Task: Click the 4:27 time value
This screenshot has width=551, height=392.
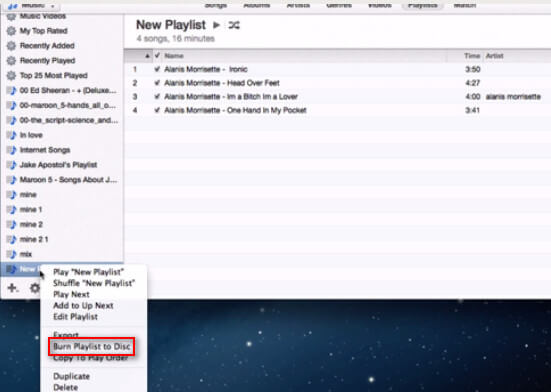Action: click(473, 83)
